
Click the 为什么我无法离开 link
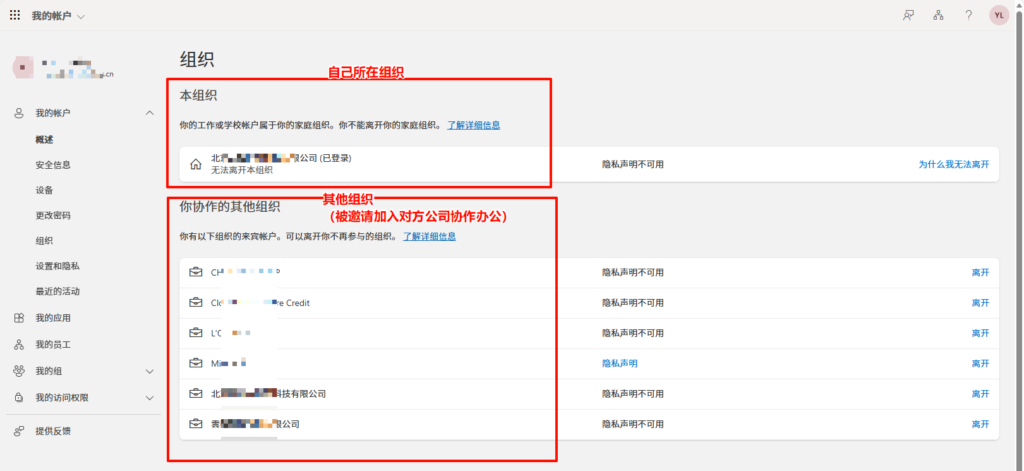pos(953,164)
